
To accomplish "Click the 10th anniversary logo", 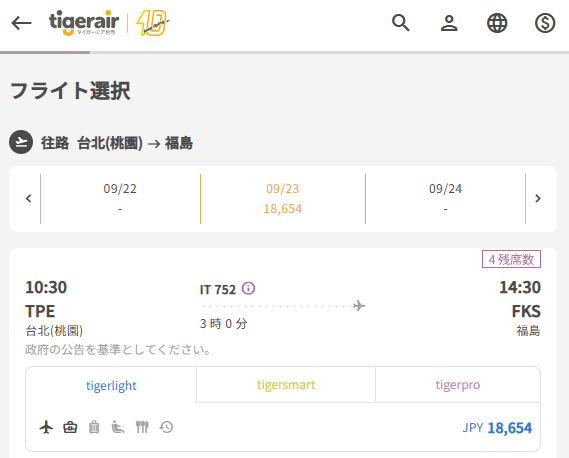I will point(153,23).
